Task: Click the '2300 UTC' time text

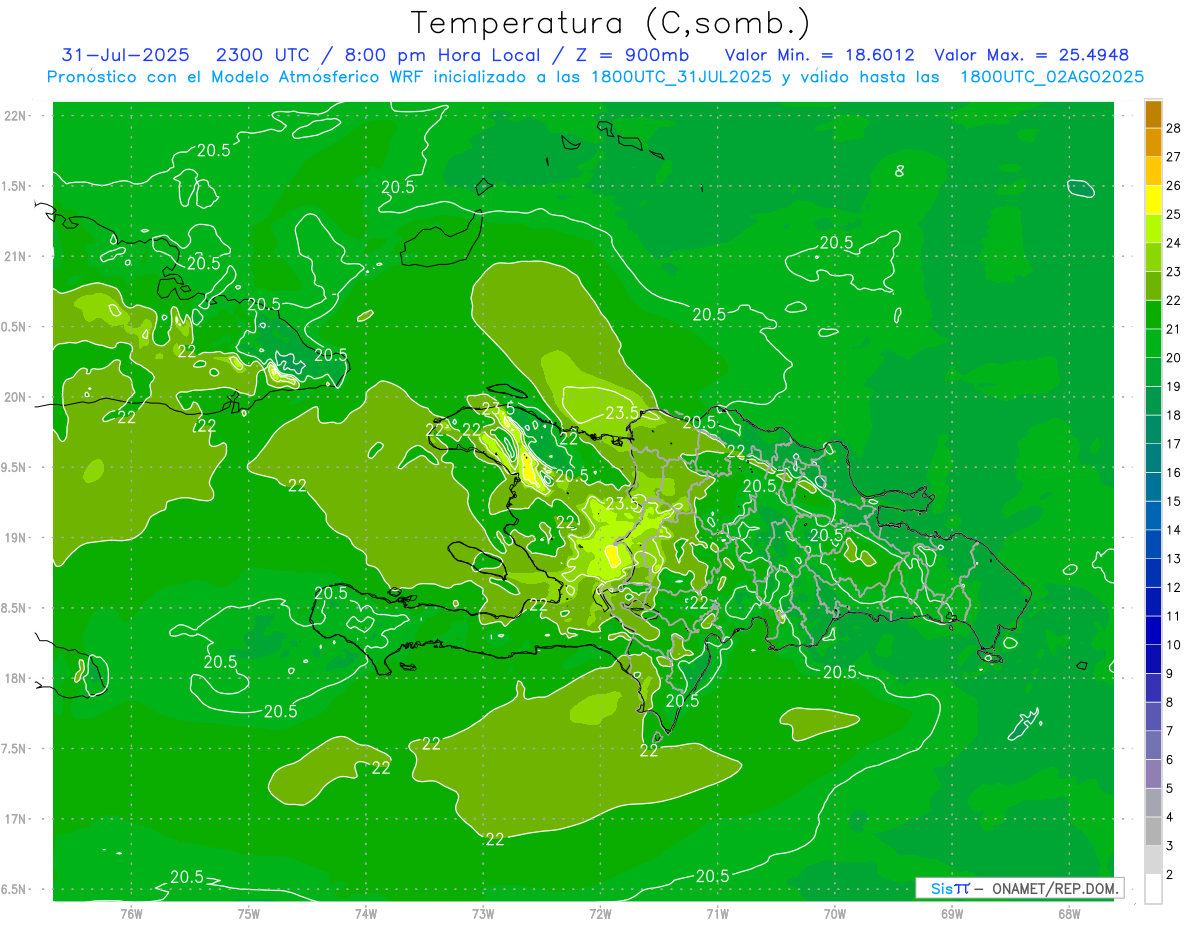Action: (264, 55)
